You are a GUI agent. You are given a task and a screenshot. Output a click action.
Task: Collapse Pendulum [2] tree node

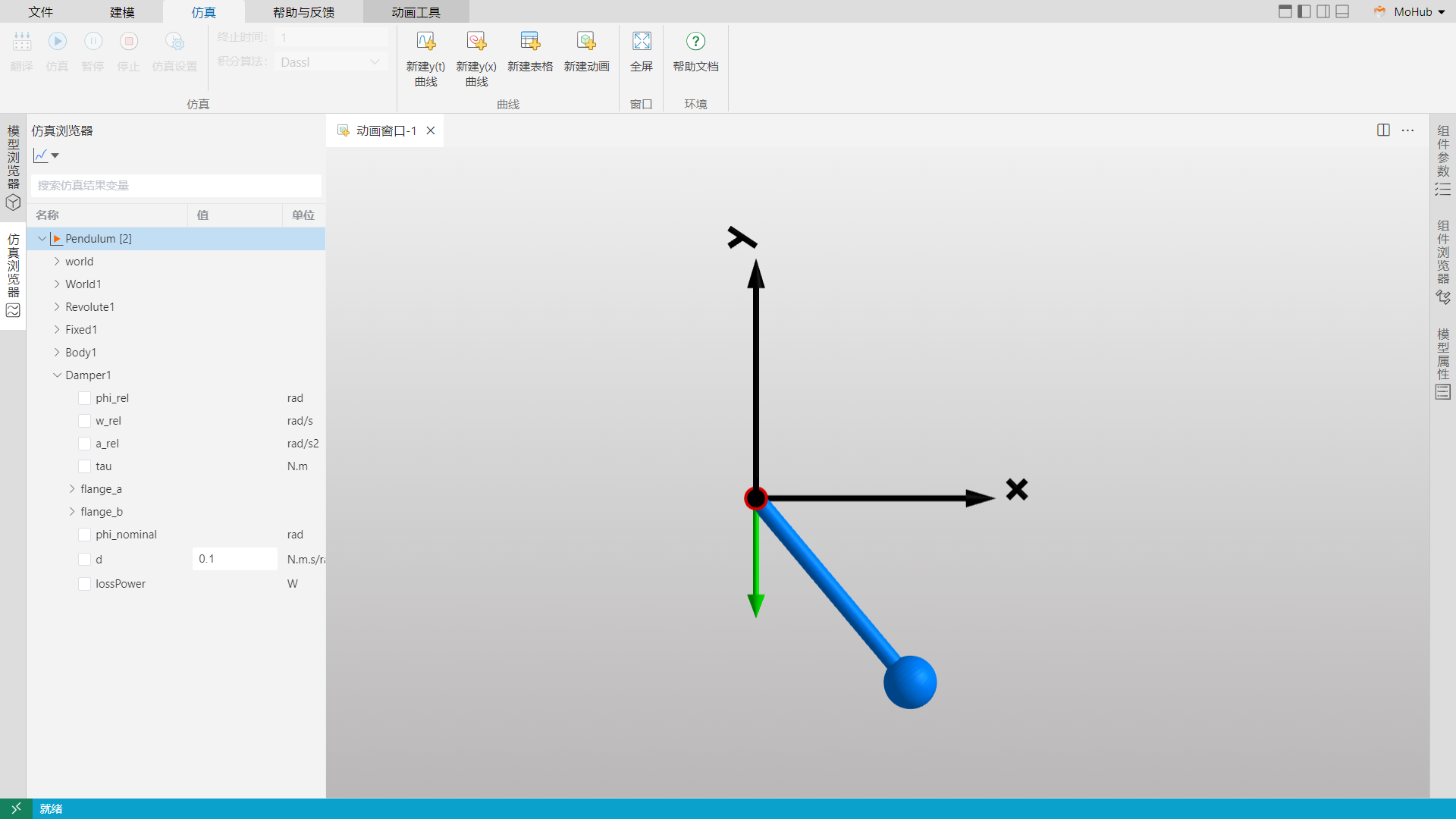pyautogui.click(x=42, y=239)
